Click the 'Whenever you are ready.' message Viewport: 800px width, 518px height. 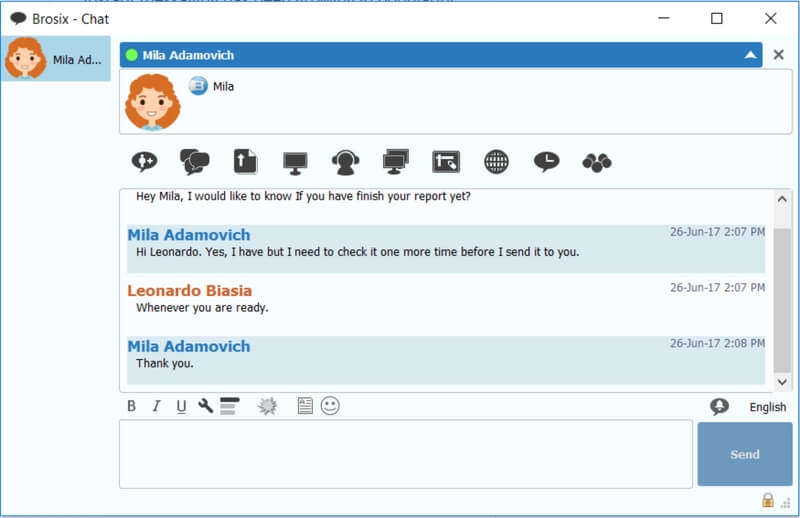[202, 308]
